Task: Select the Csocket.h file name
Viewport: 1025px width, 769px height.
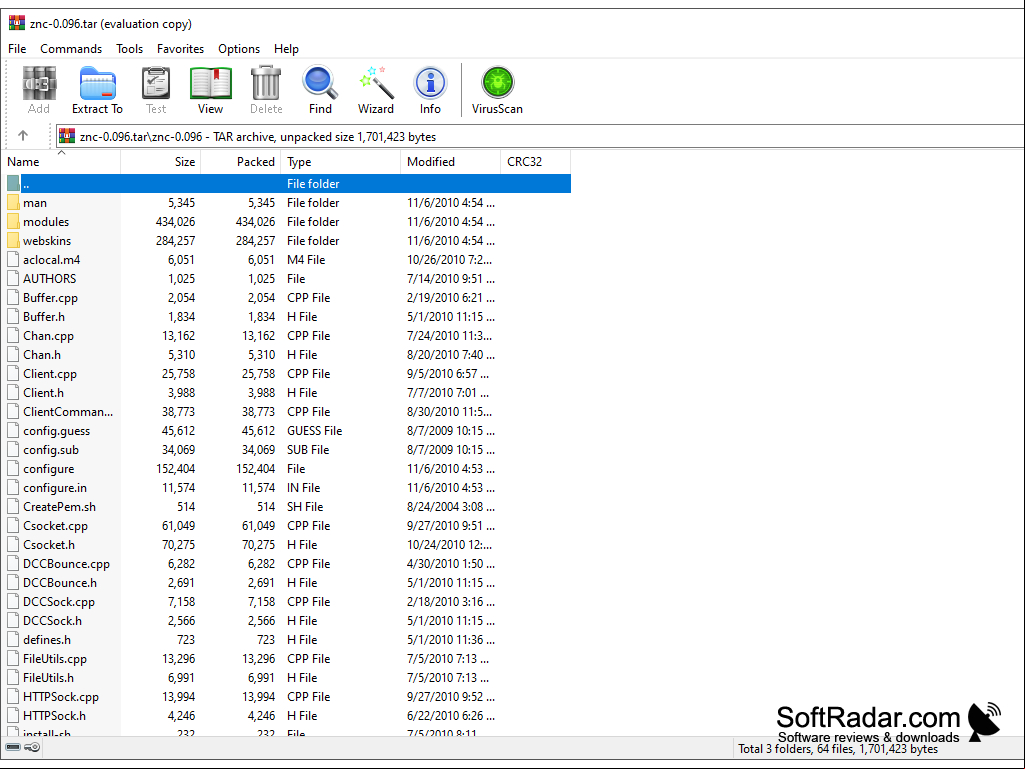Action: pos(49,545)
